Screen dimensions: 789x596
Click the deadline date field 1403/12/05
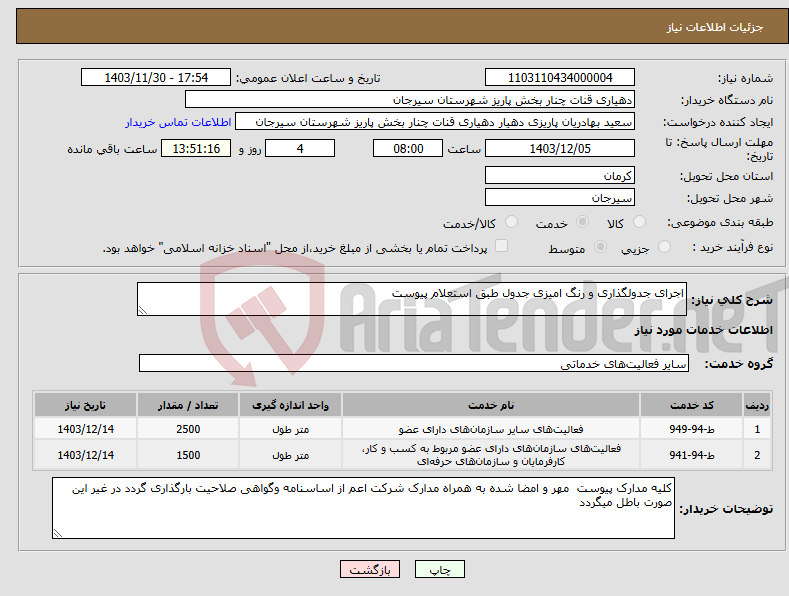560,148
